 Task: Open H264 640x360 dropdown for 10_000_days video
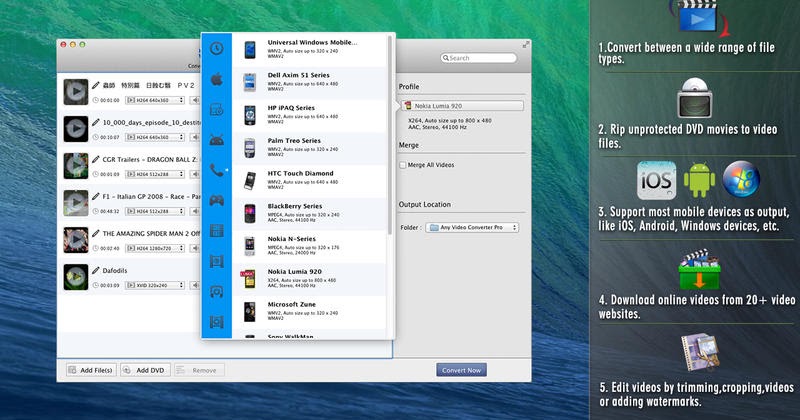tap(155, 137)
